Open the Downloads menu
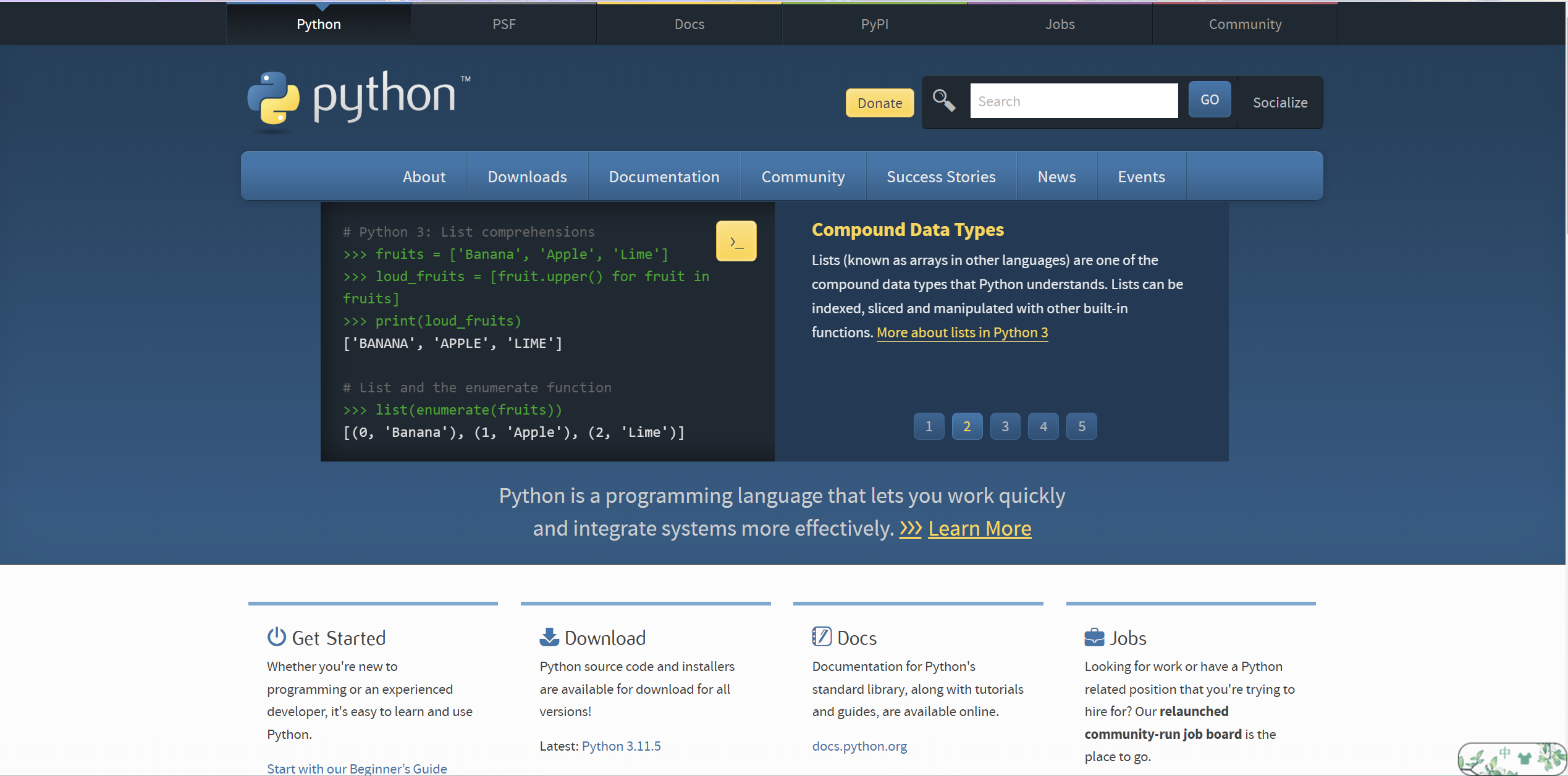 (528, 176)
